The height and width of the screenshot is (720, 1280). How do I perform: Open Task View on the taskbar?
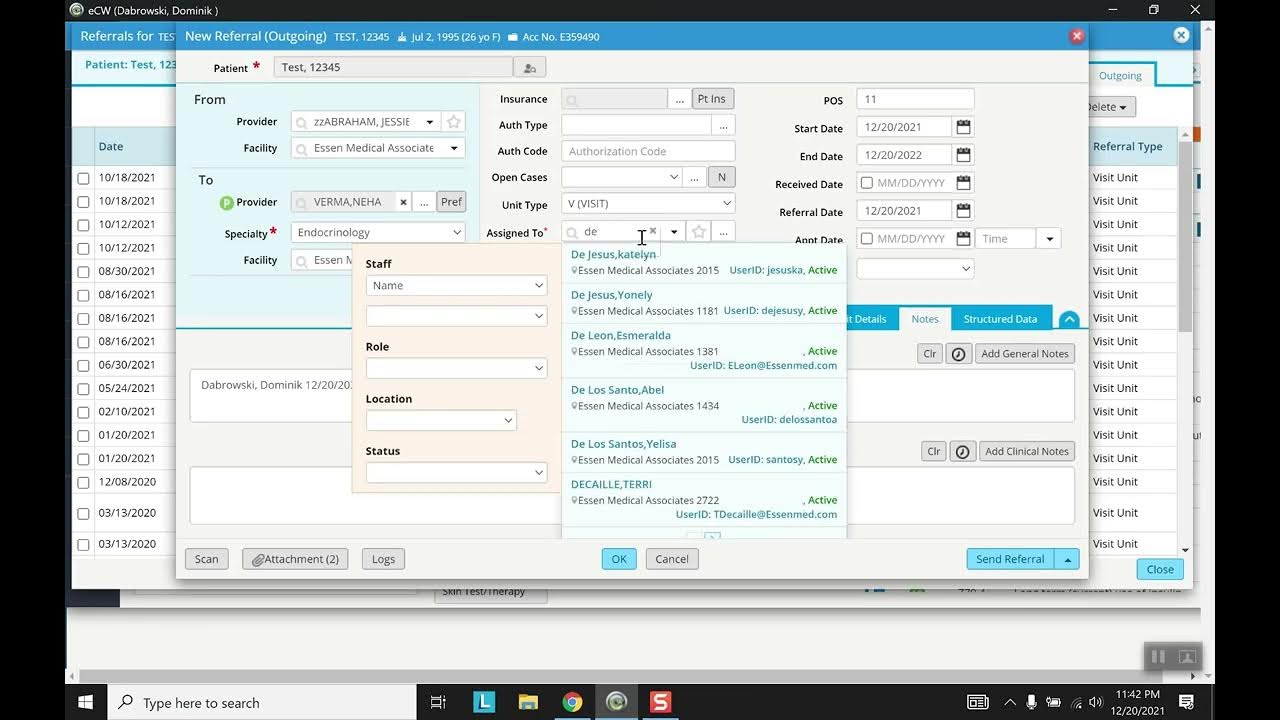coord(438,702)
